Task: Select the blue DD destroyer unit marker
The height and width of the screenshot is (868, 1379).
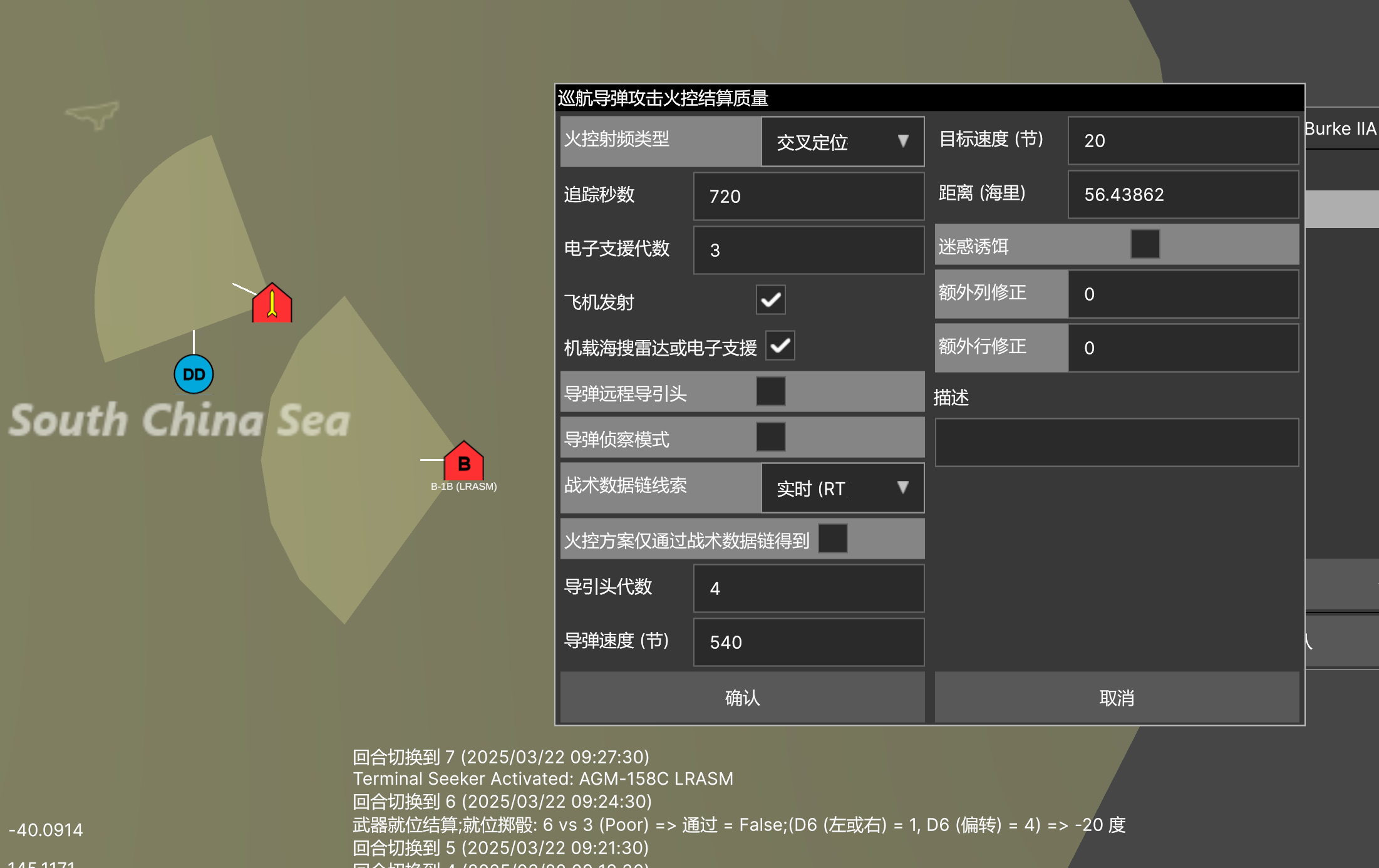Action: (x=194, y=375)
